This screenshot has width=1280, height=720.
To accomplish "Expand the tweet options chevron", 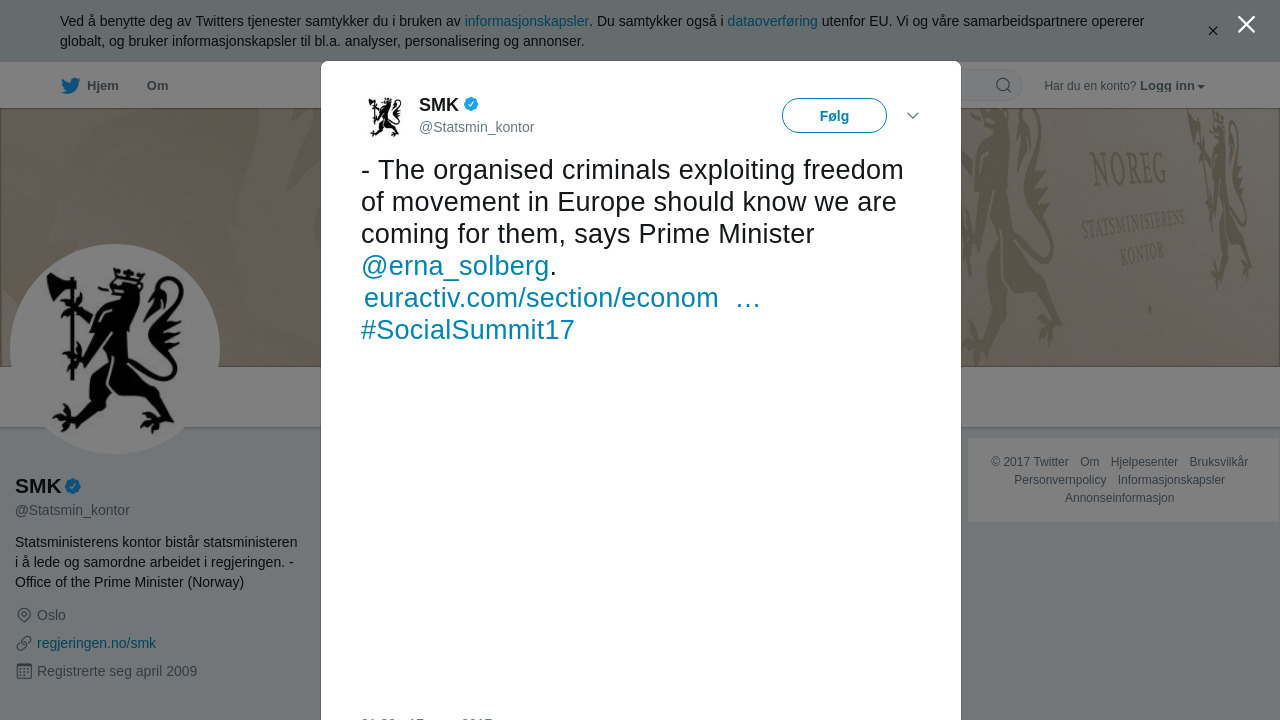I will click(913, 116).
